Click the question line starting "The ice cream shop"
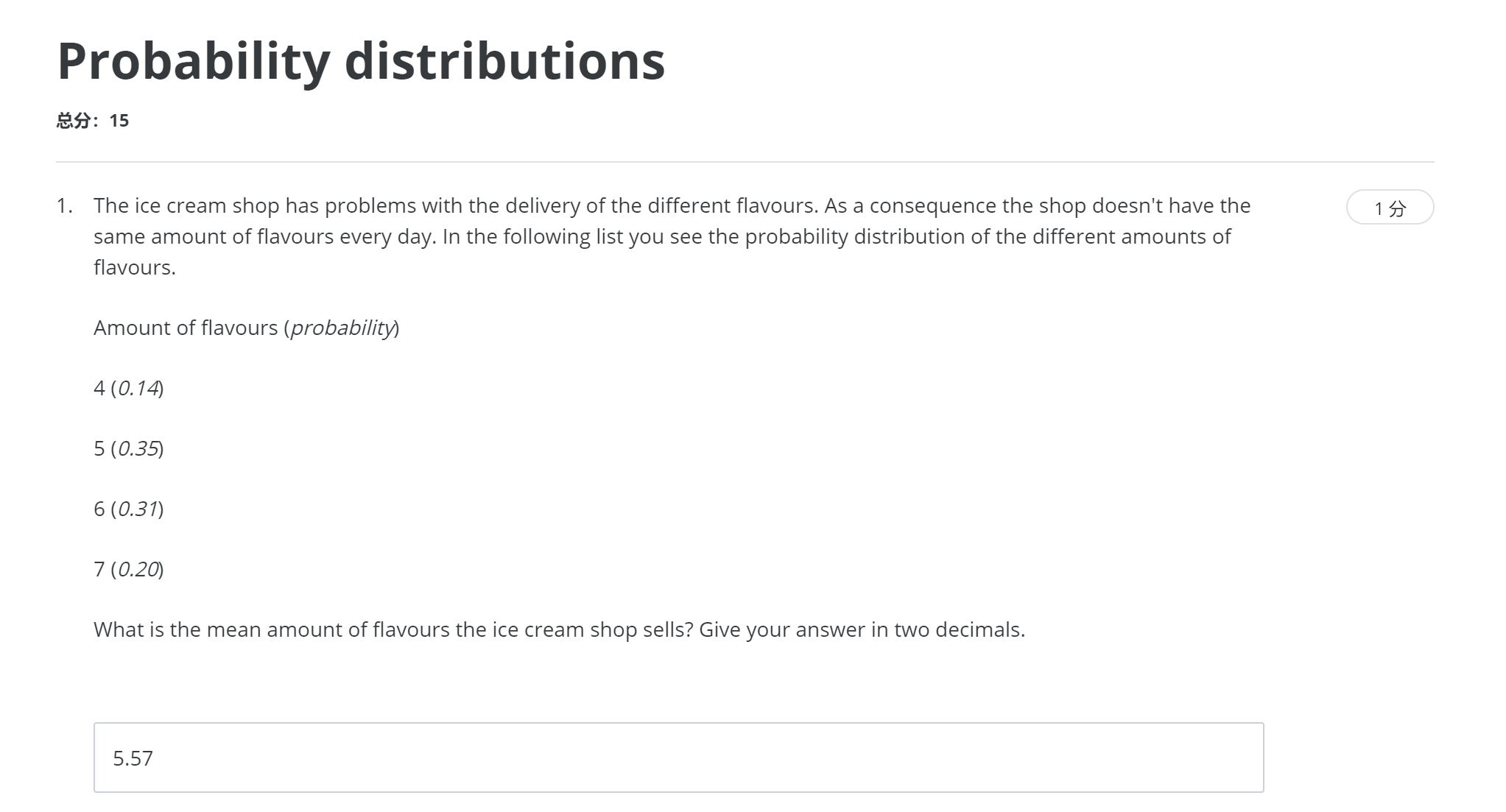The height and width of the screenshot is (812, 1506). [x=672, y=205]
